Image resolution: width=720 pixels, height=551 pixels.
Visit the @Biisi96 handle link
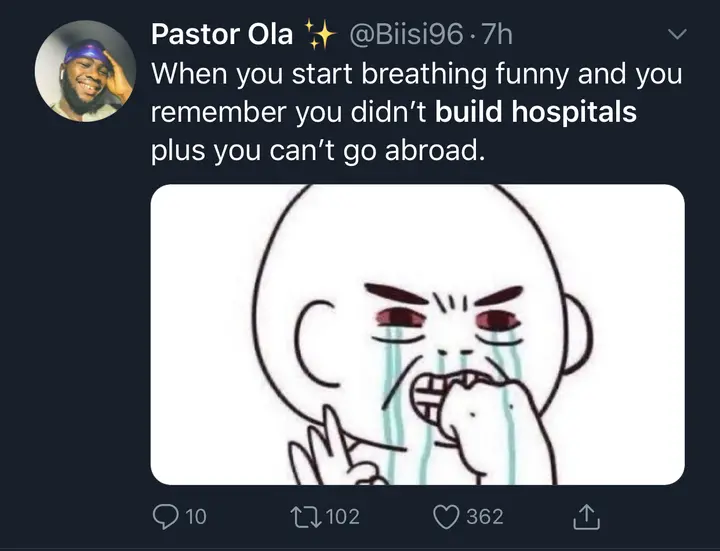[406, 34]
